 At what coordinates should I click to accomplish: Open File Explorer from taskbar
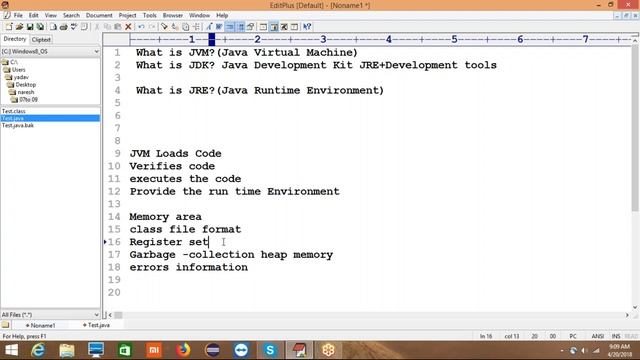[67, 350]
